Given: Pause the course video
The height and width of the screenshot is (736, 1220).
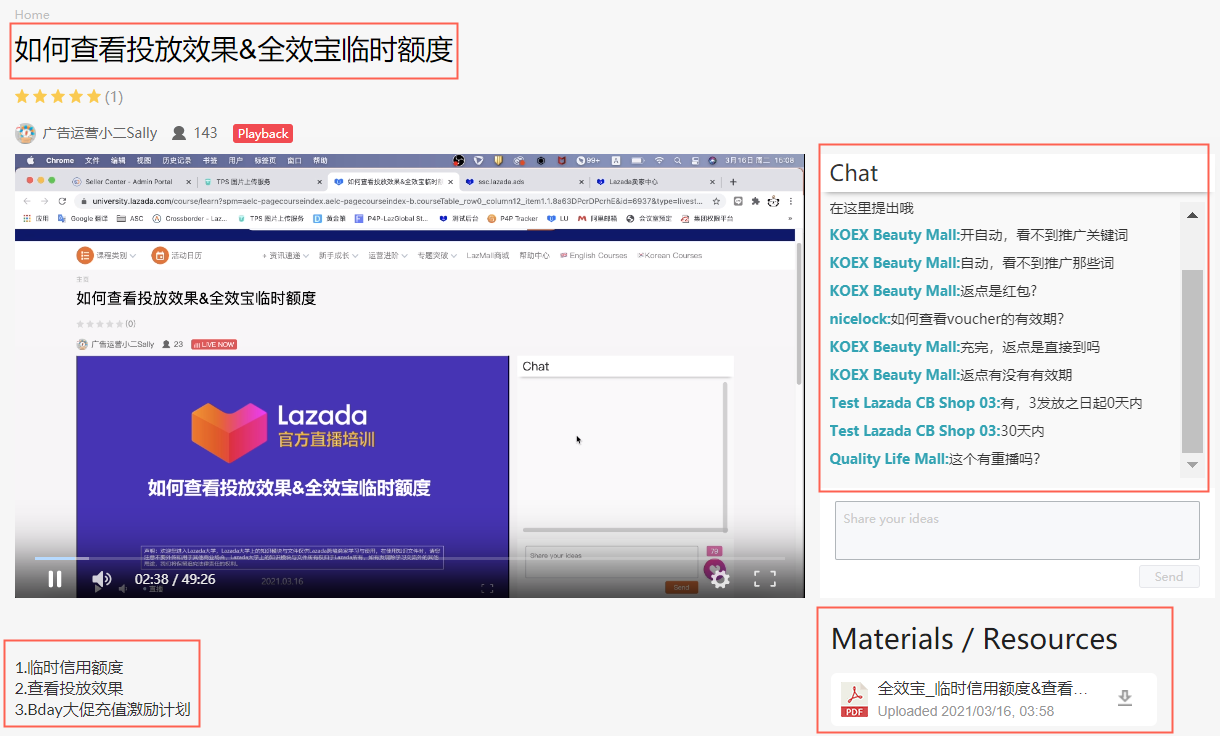Looking at the screenshot, I should pos(55,579).
